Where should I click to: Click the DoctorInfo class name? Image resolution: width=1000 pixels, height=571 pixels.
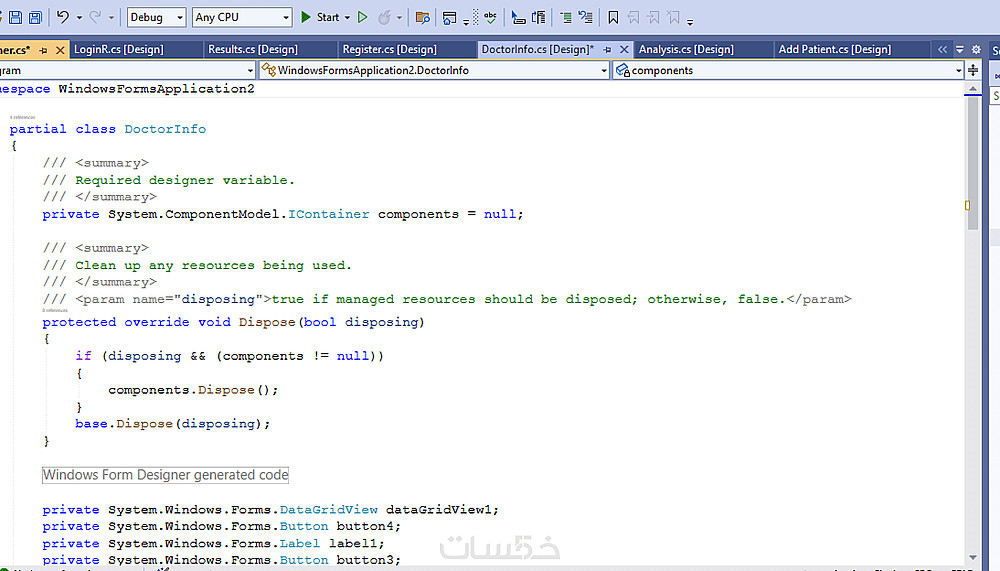(x=165, y=129)
